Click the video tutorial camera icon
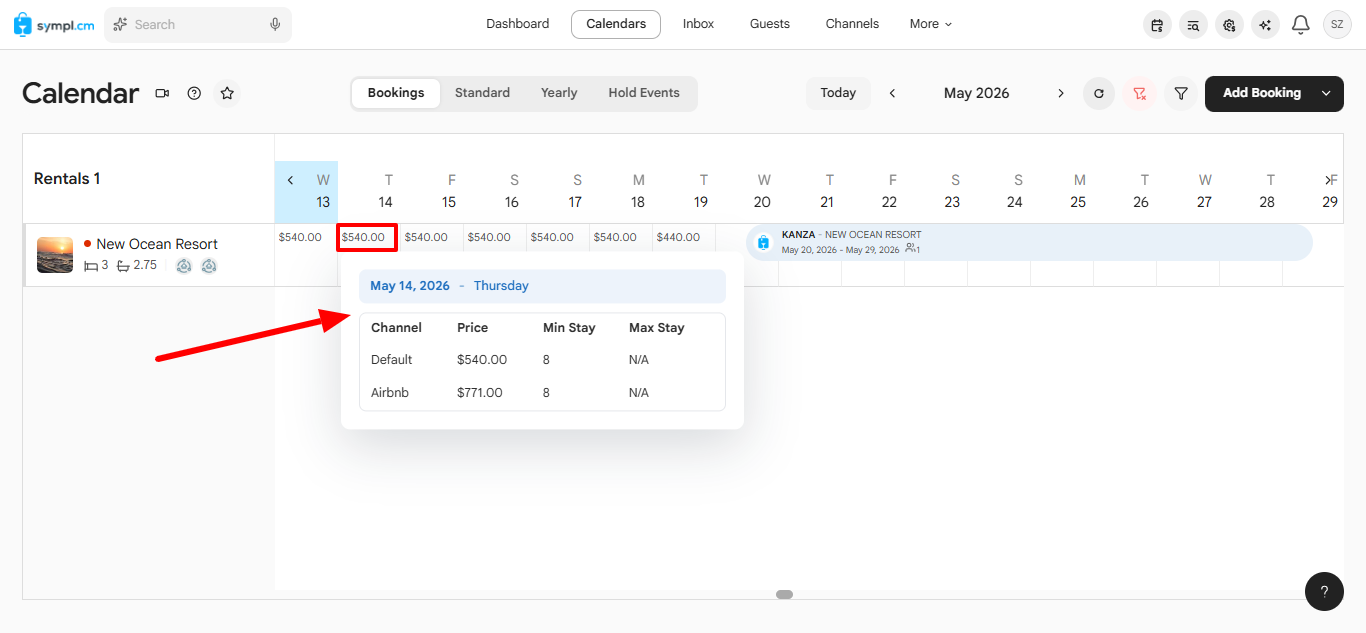Viewport: 1366px width, 633px height. click(x=162, y=93)
